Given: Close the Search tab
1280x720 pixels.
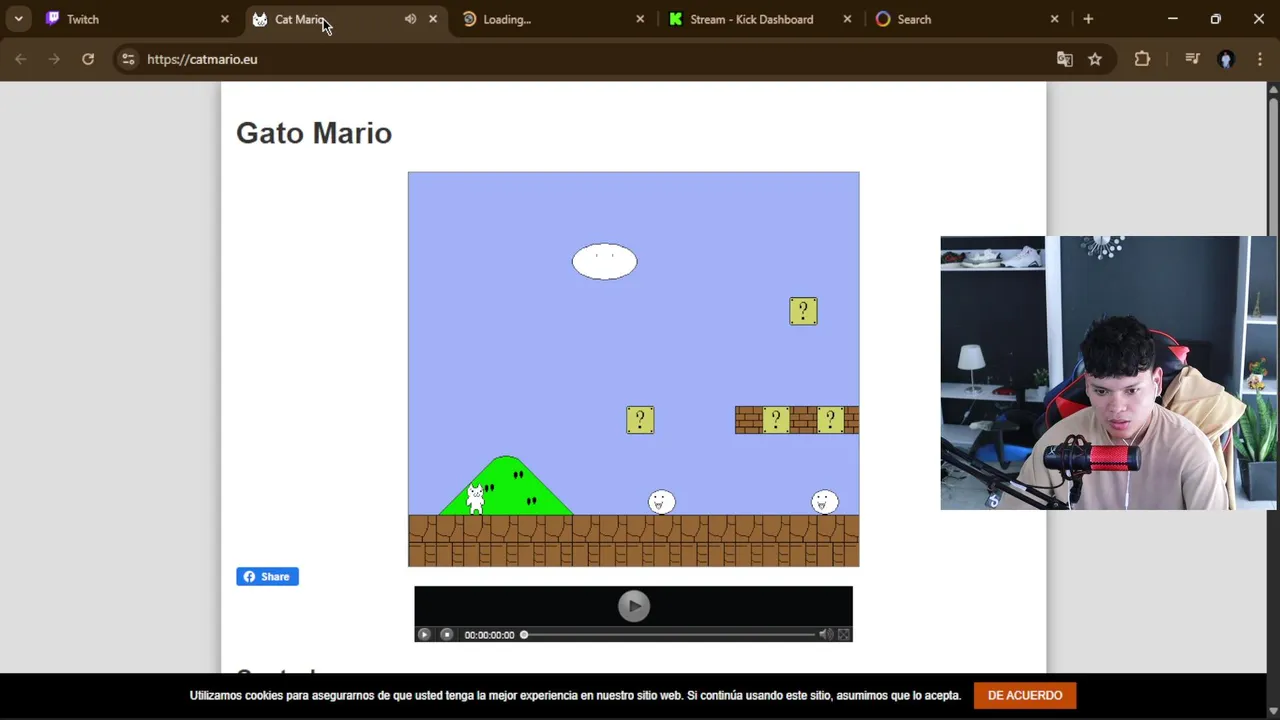Looking at the screenshot, I should pyautogui.click(x=1054, y=19).
